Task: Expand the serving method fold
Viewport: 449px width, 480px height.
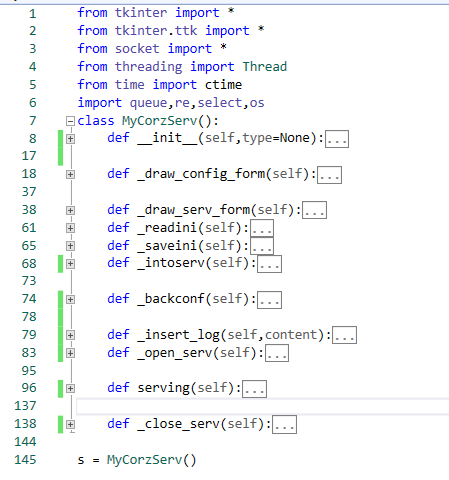Action: pyautogui.click(x=70, y=388)
